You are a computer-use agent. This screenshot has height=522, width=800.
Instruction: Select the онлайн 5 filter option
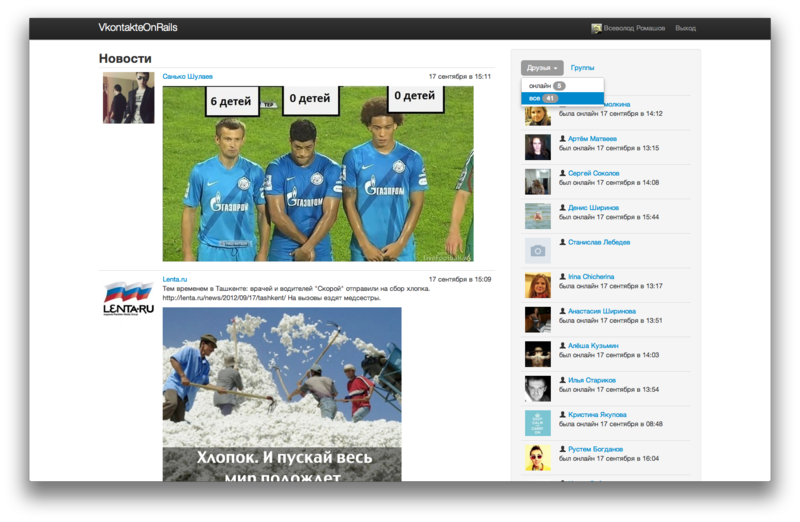click(x=562, y=85)
